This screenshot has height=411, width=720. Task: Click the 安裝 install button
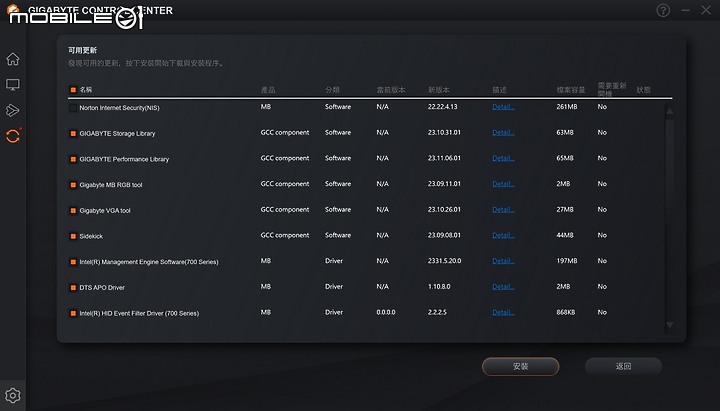520,366
